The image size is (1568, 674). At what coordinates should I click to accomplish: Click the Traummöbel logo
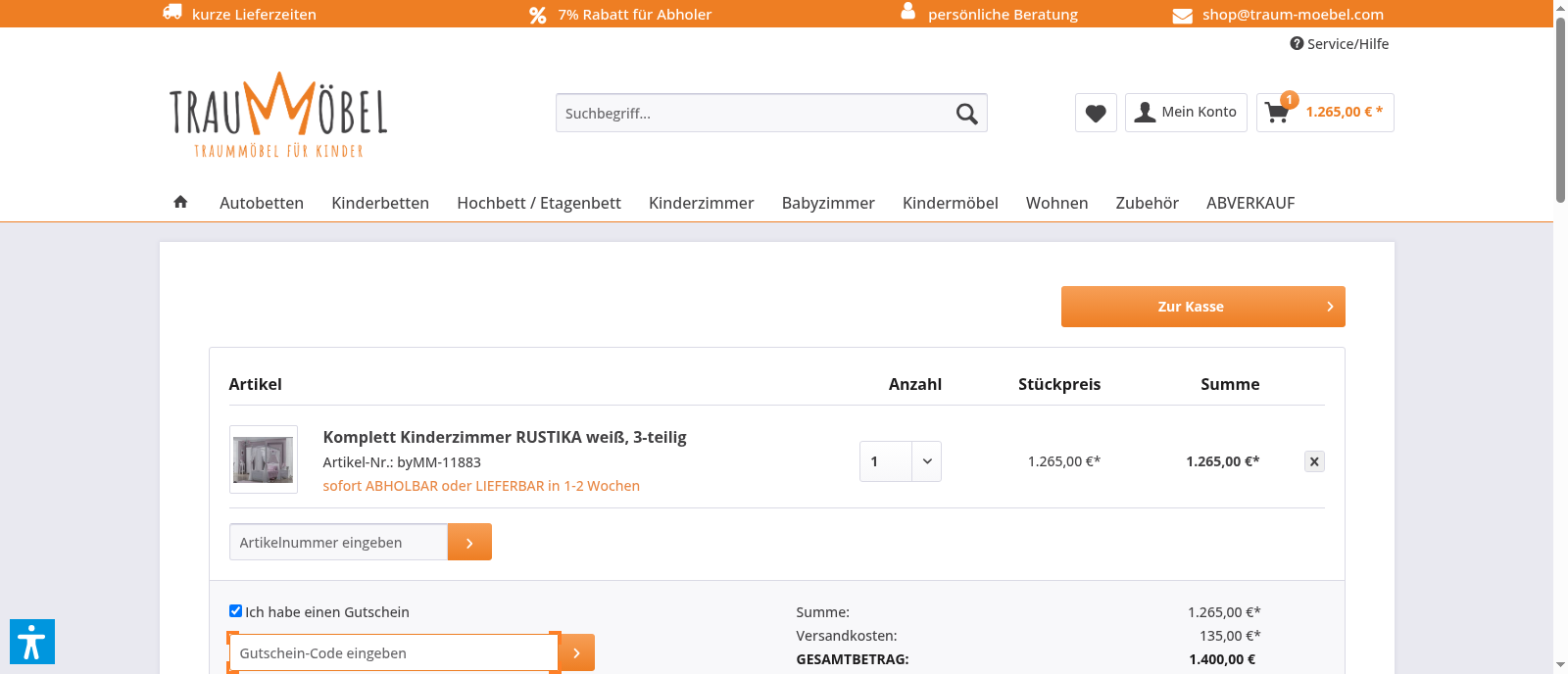tap(278, 115)
